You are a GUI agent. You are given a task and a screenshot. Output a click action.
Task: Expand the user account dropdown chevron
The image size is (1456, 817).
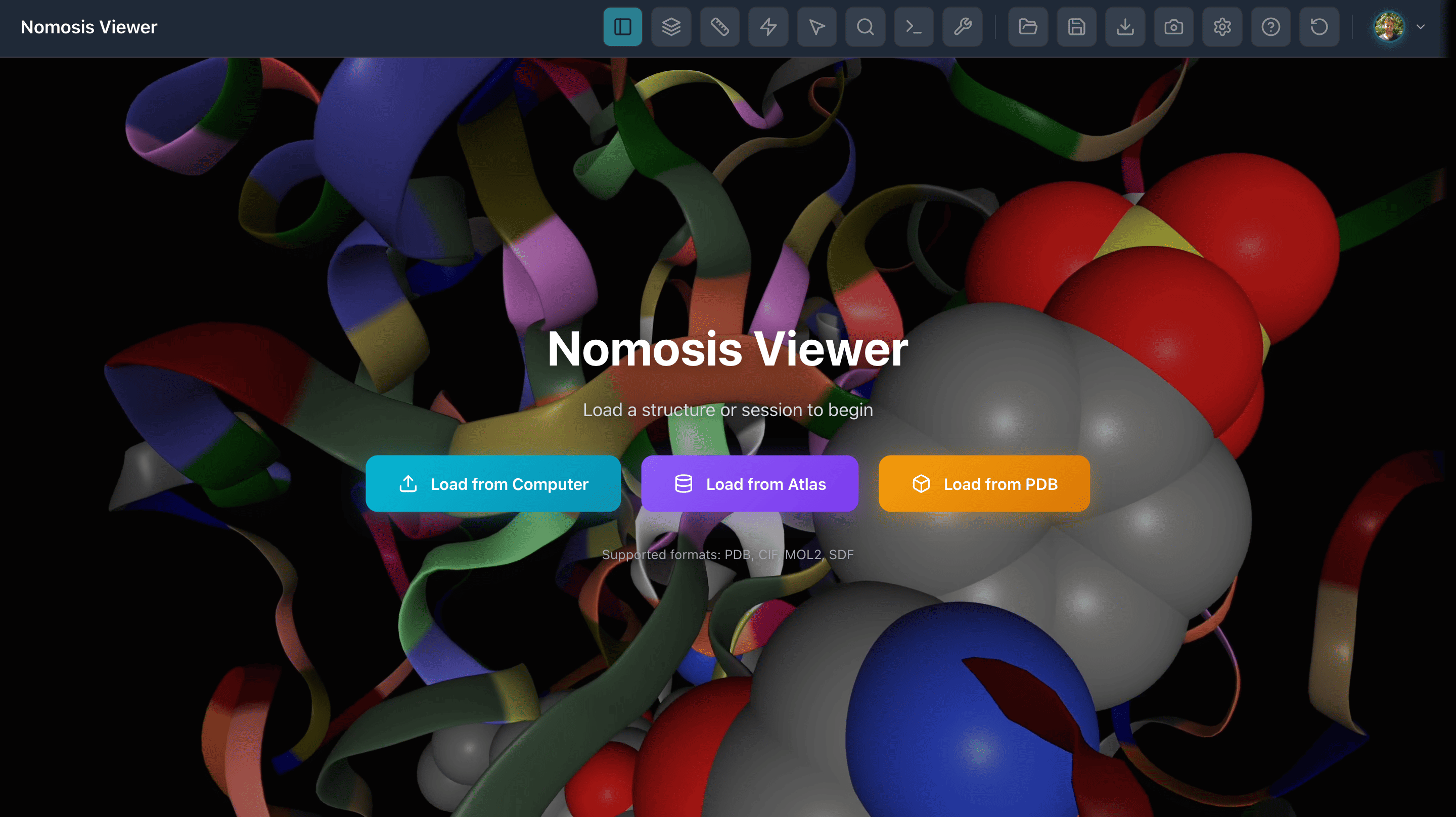point(1421,27)
